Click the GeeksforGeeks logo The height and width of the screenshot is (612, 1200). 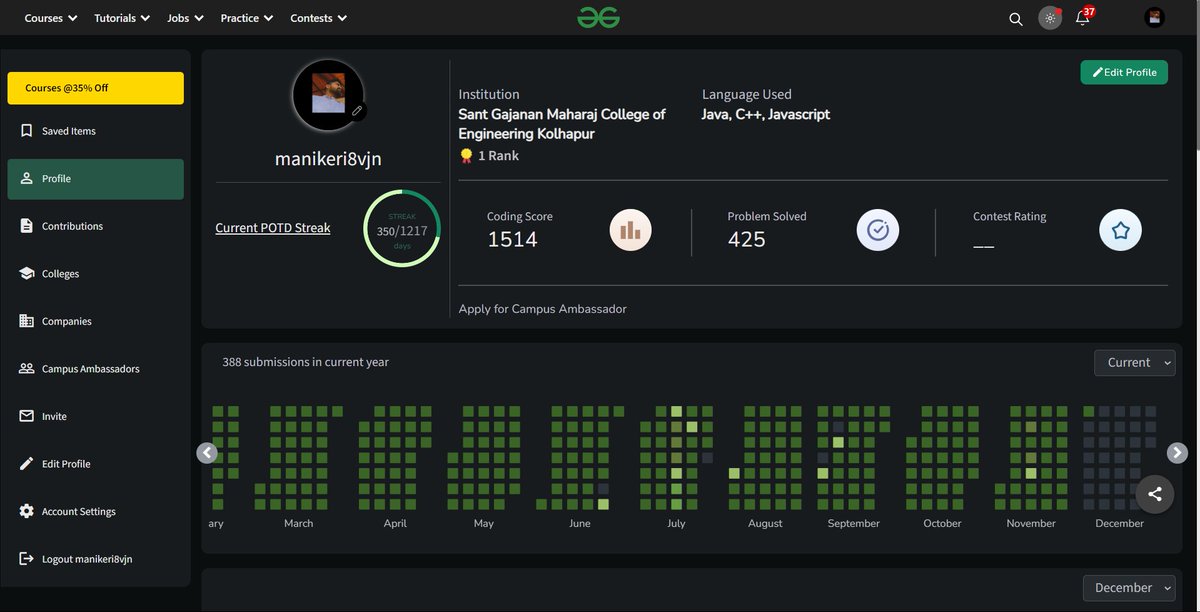tap(598, 17)
